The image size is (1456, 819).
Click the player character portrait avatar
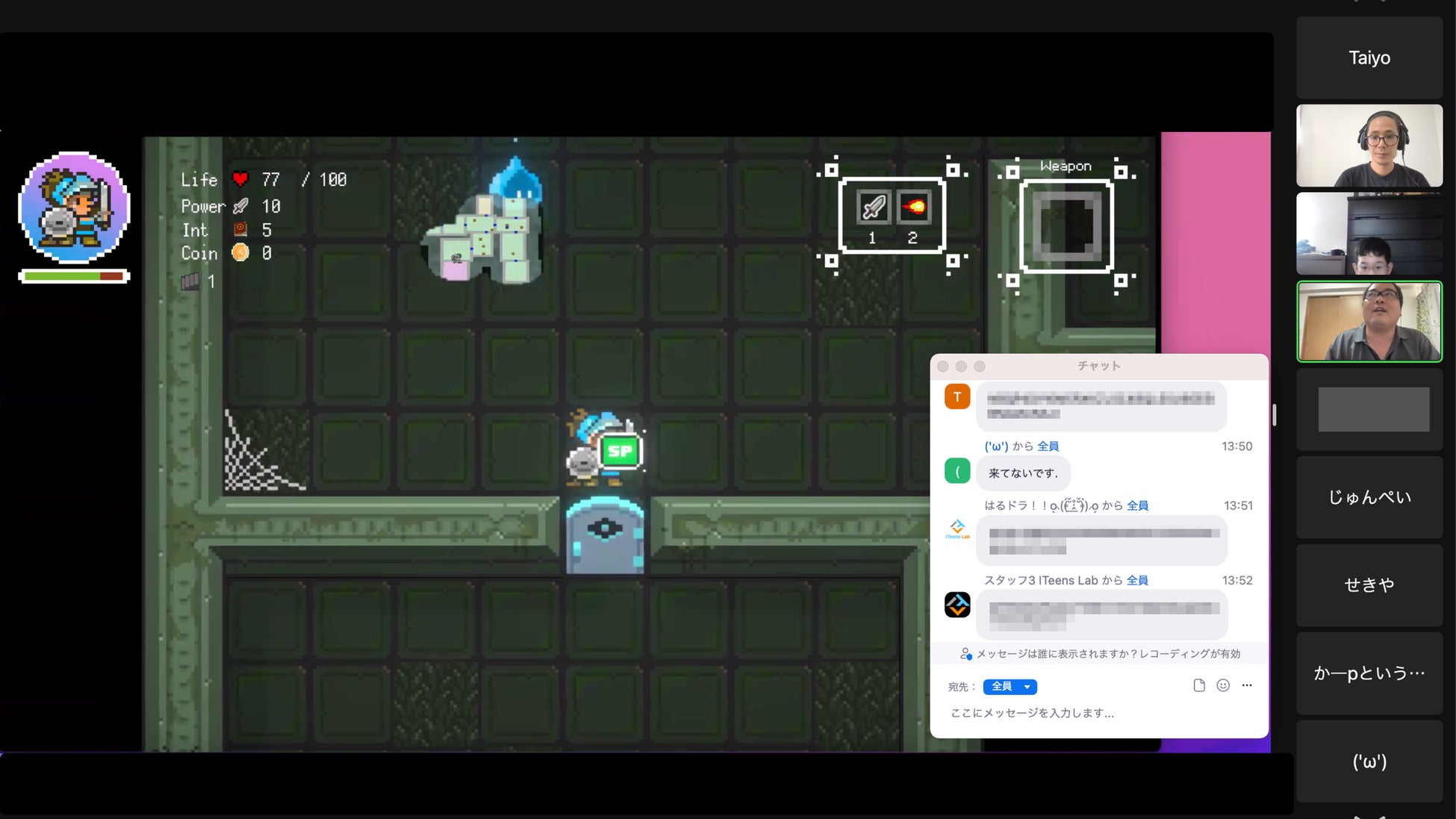point(74,208)
